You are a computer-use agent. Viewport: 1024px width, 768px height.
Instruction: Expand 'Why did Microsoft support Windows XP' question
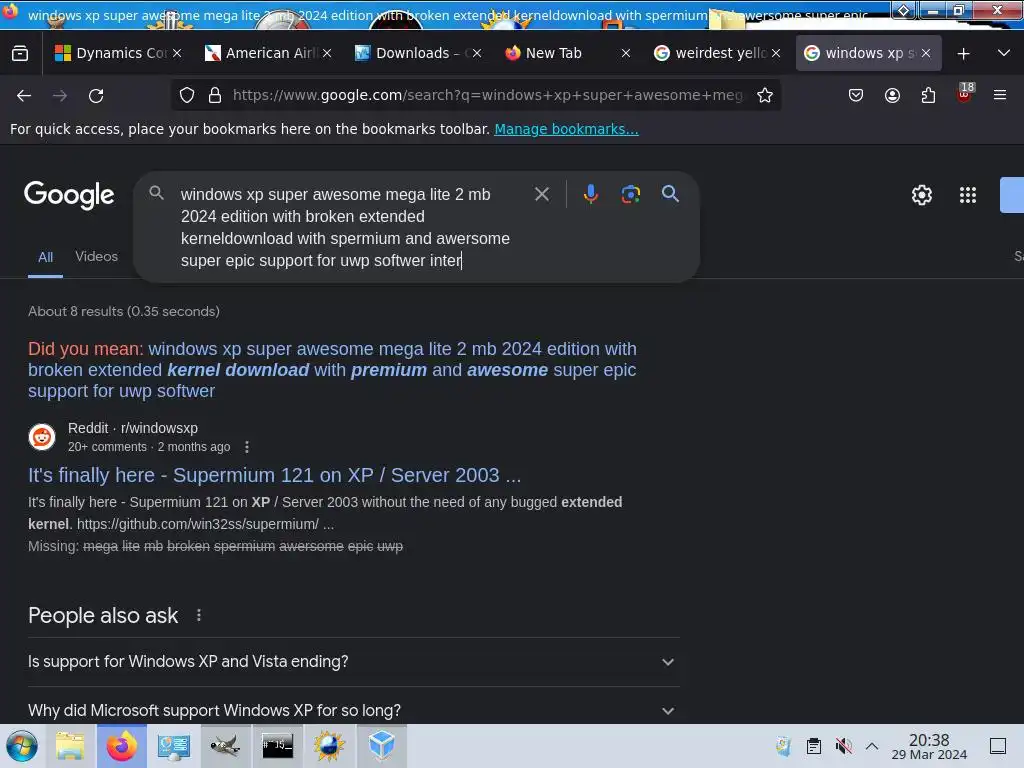(354, 710)
